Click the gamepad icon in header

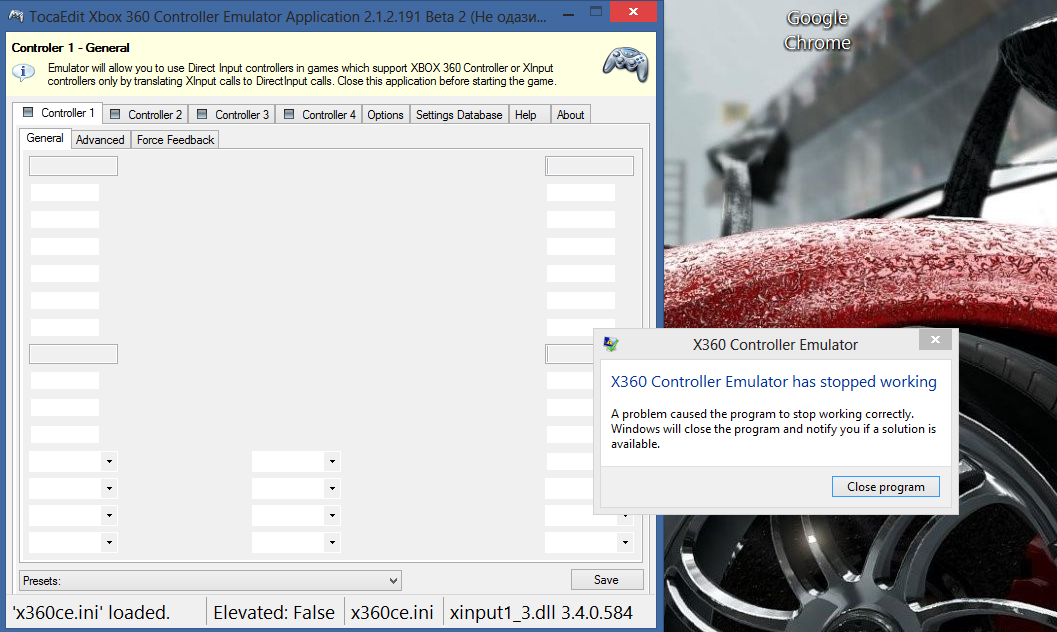(x=626, y=65)
